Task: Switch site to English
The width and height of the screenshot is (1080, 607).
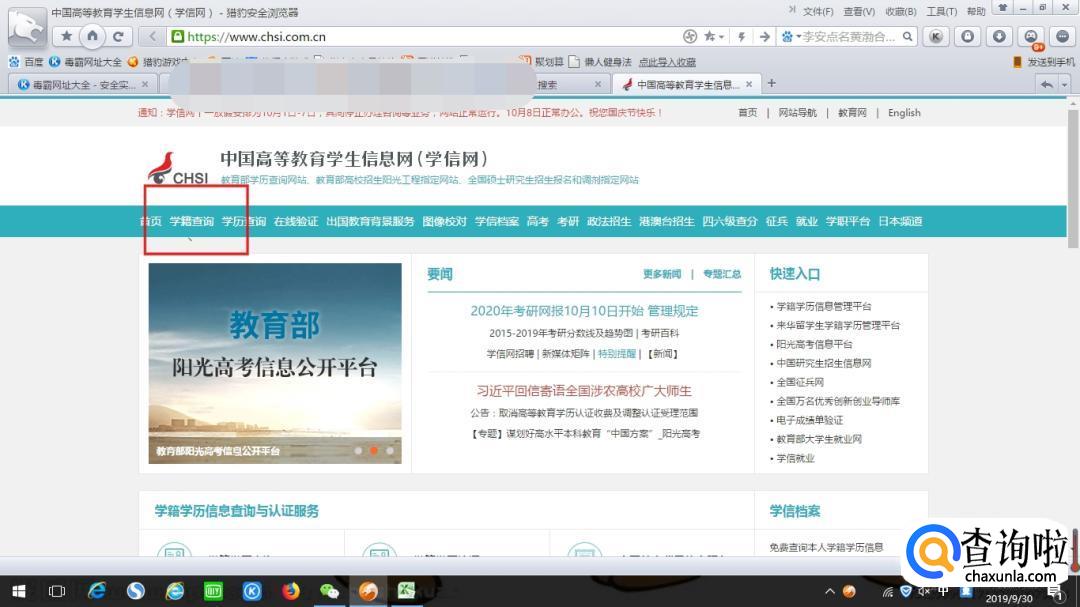Action: 904,112
